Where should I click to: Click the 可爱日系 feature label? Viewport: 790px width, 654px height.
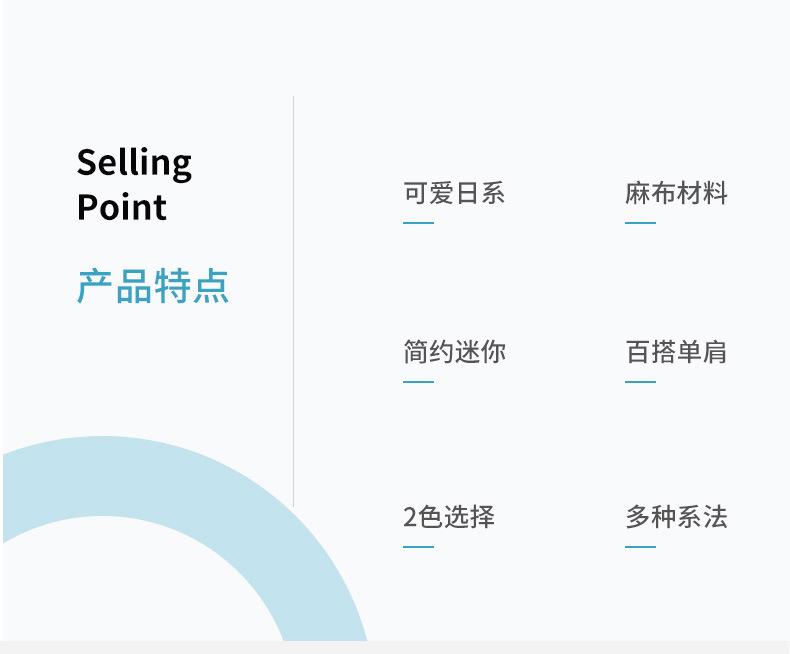point(454,193)
